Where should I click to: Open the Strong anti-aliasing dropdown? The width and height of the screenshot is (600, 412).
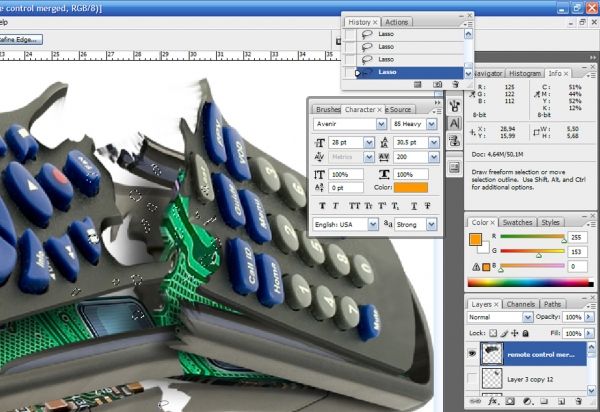click(x=432, y=225)
